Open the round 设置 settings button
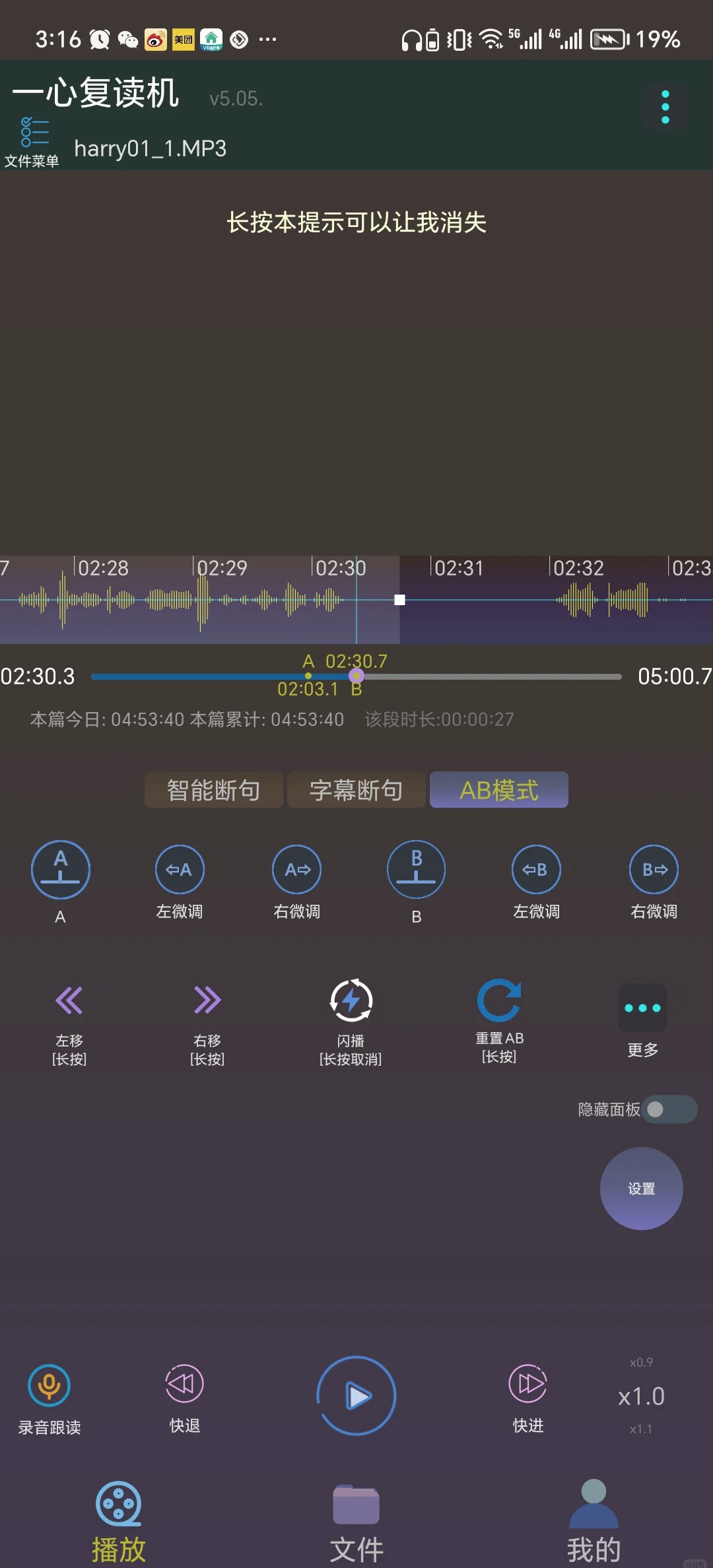Screen dimensions: 713x1568 pos(642,1189)
